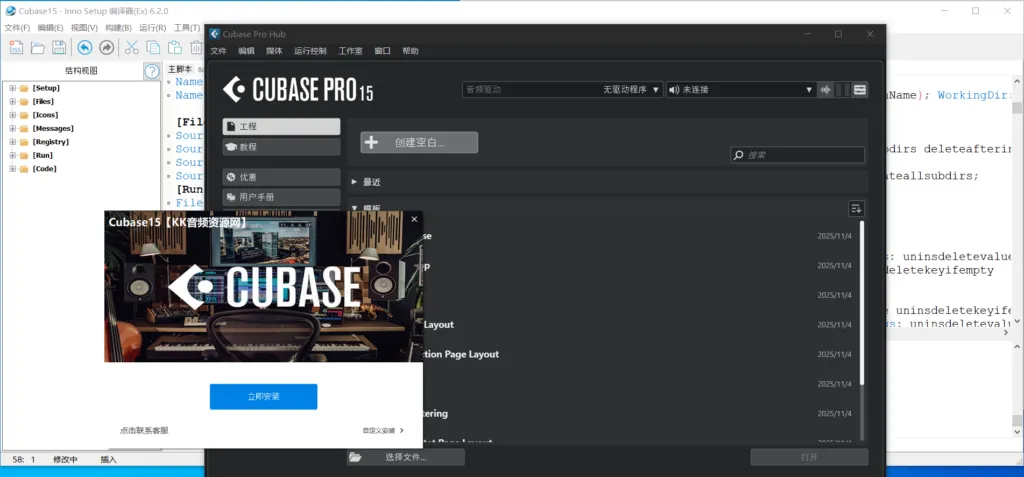The height and width of the screenshot is (477, 1024).
Task: Click the redo arrow in Inno Setup toolbar
Action: coord(106,47)
